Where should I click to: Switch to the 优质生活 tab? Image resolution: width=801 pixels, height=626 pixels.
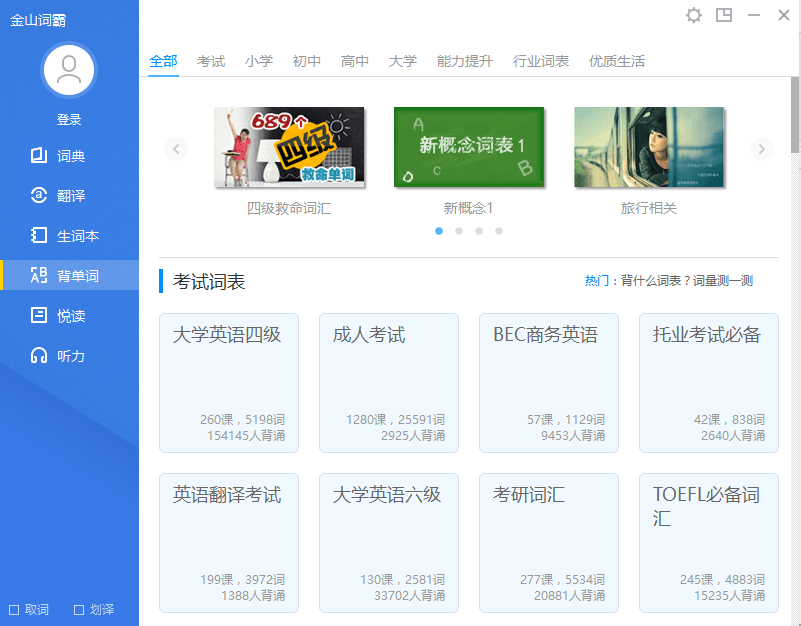[617, 61]
